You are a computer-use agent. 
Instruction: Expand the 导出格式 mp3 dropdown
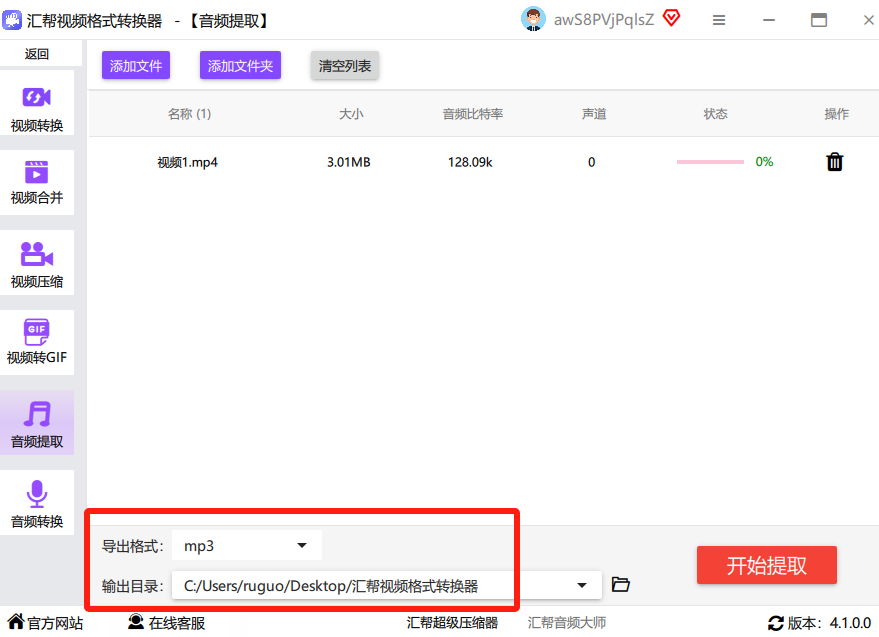247,546
